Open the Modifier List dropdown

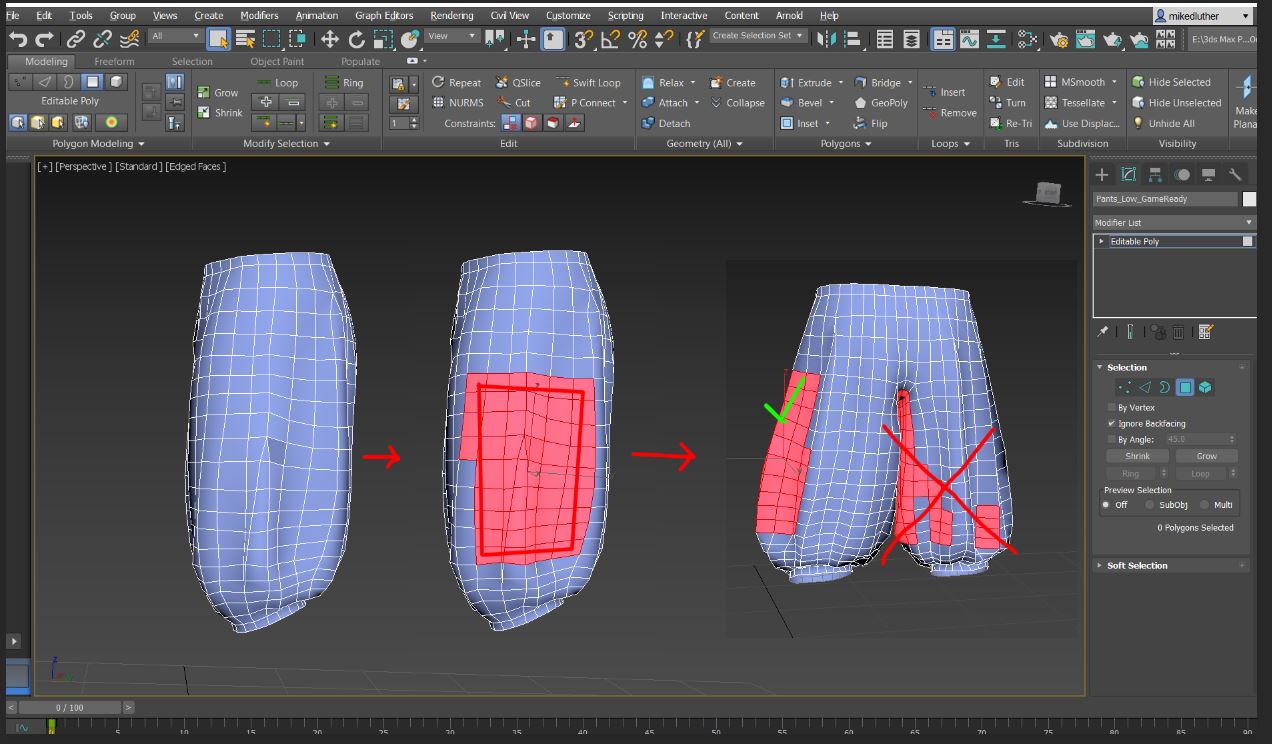tap(1248, 222)
